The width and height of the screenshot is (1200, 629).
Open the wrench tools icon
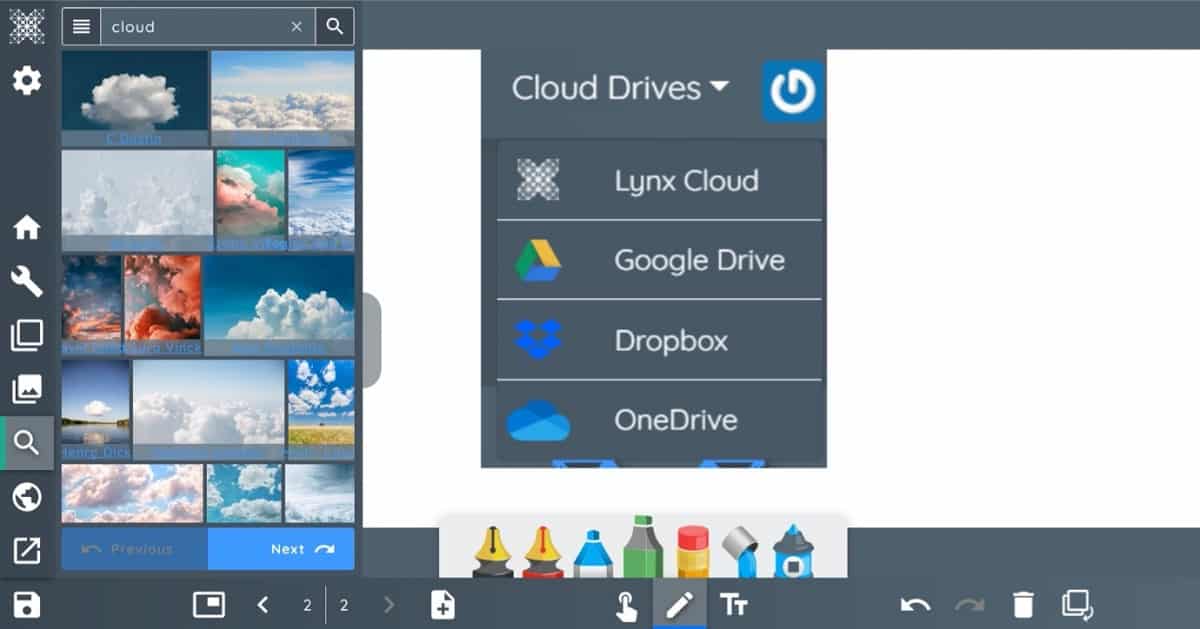27,282
